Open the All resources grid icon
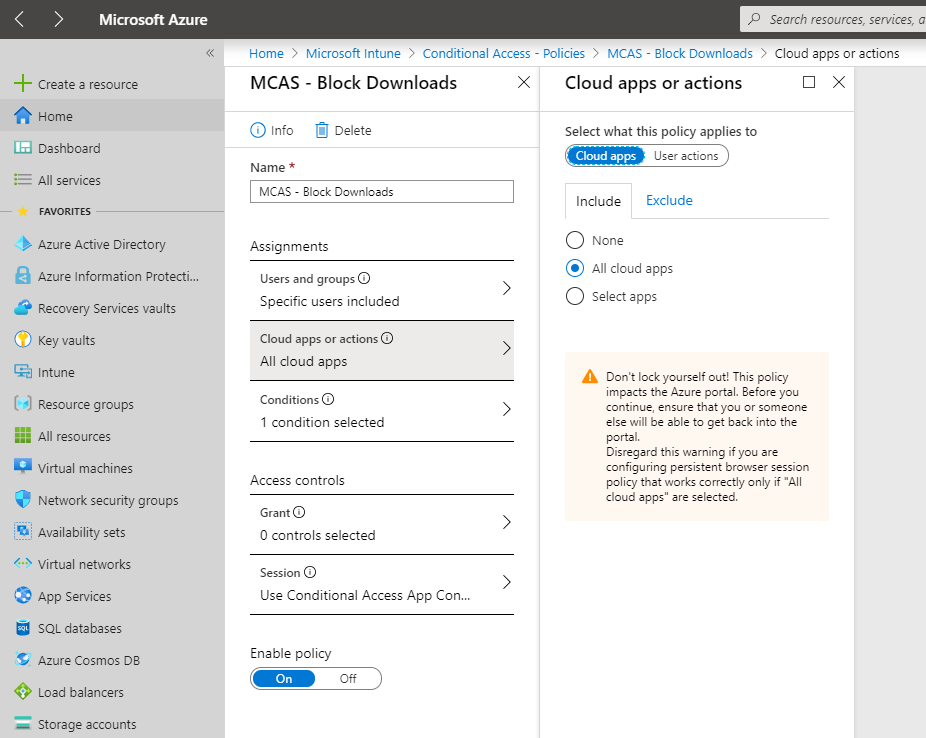Viewport: 926px width, 738px height. (22, 436)
